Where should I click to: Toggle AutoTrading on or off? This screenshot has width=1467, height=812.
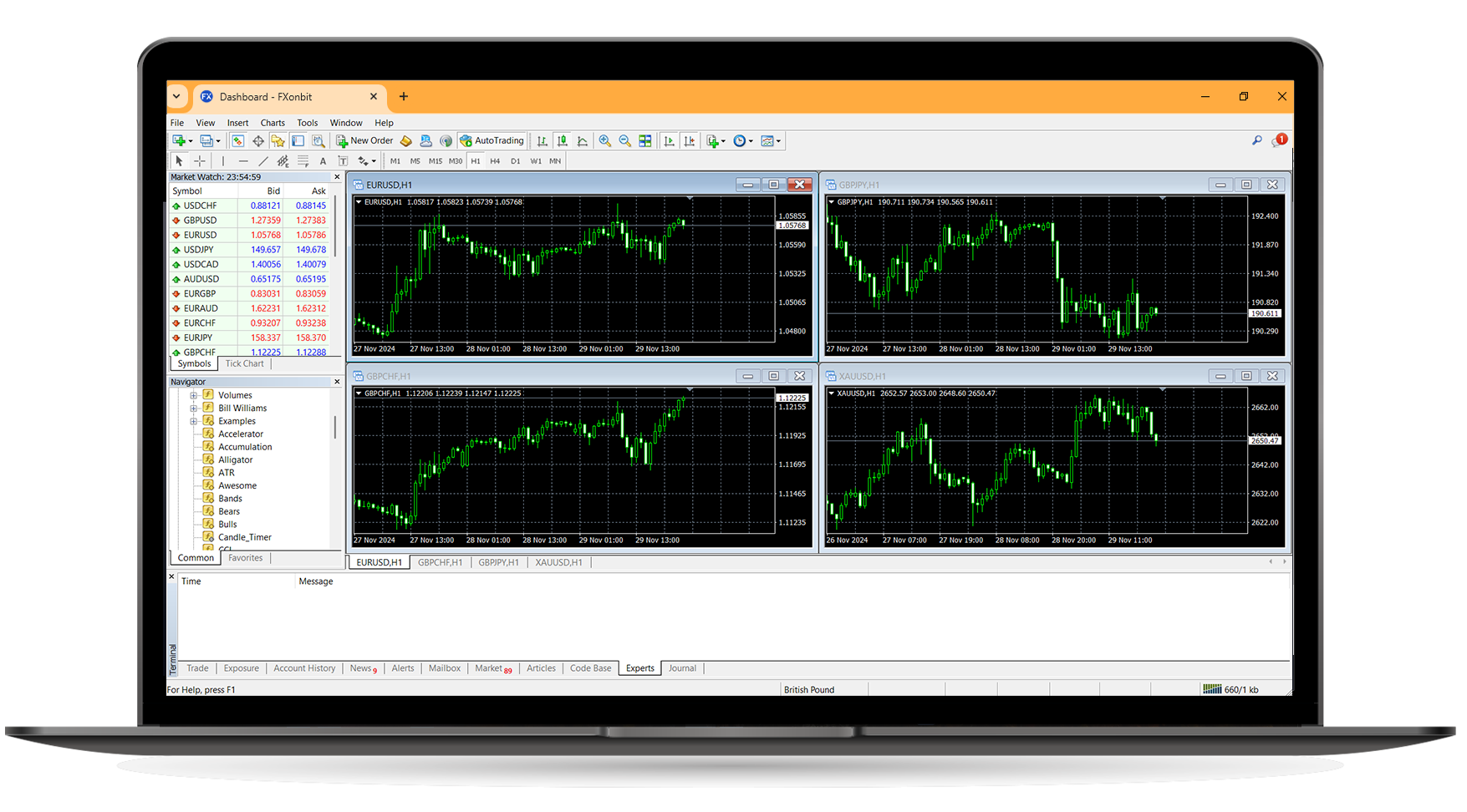[492, 140]
